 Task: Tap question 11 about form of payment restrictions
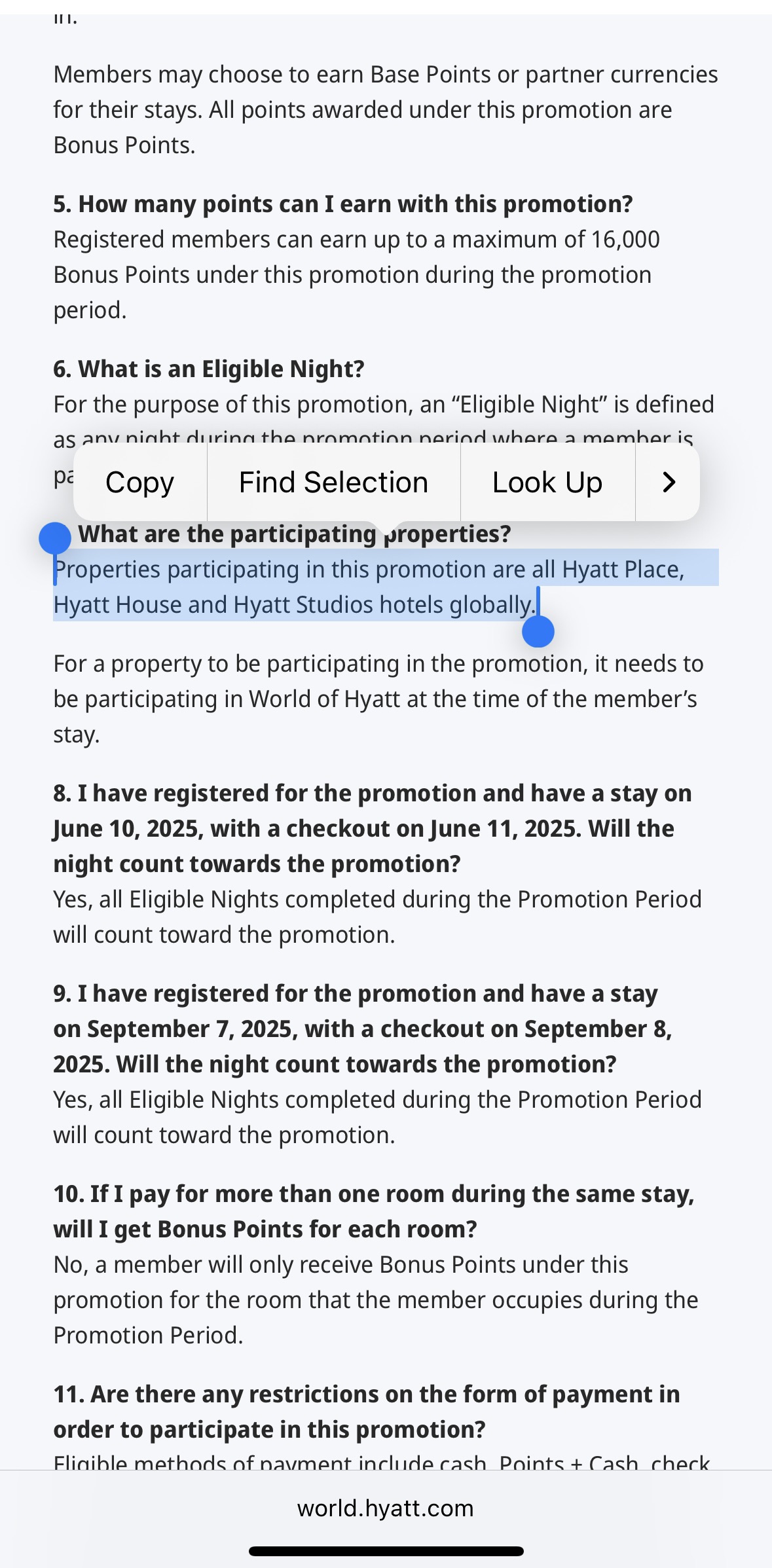[367, 1412]
